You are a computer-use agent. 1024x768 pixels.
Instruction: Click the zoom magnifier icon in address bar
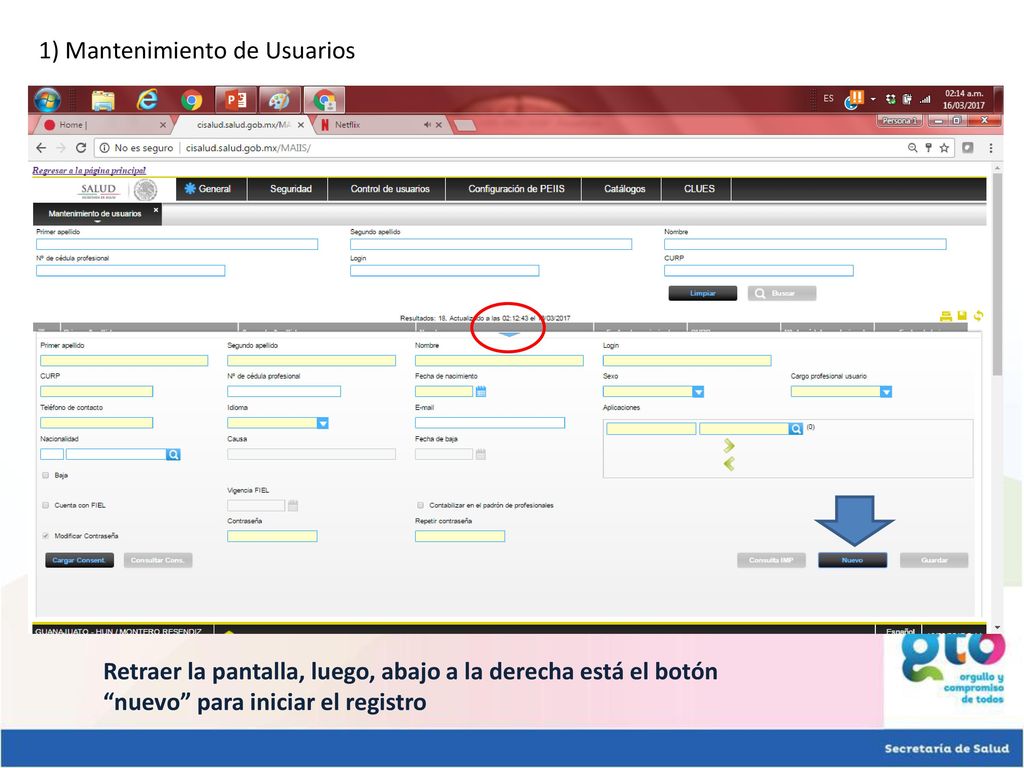912,148
